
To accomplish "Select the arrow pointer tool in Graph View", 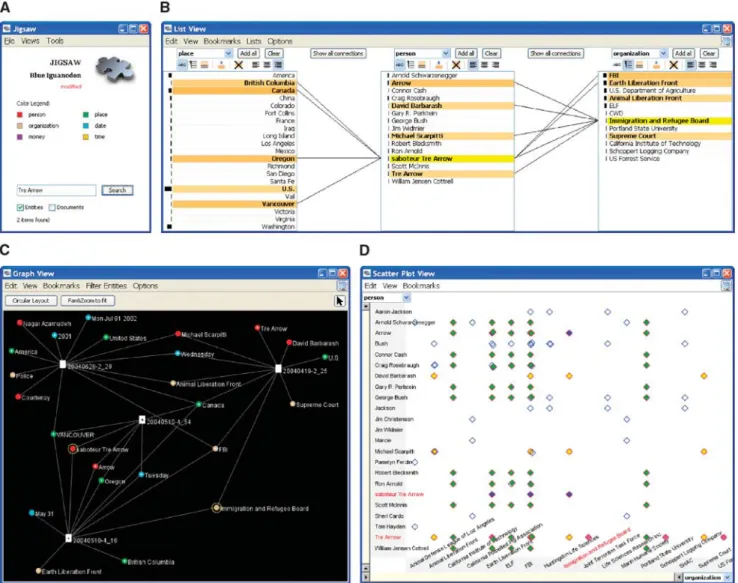I will pos(340,301).
